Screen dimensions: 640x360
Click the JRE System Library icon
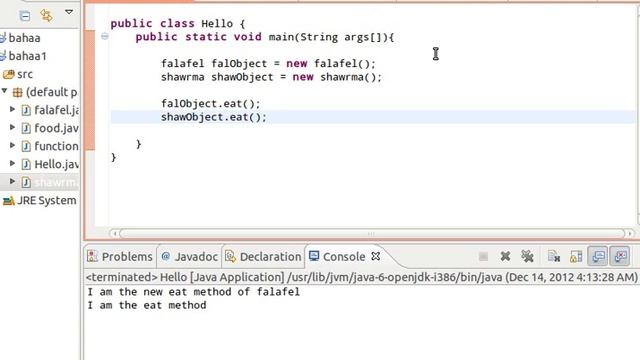(x=9, y=201)
